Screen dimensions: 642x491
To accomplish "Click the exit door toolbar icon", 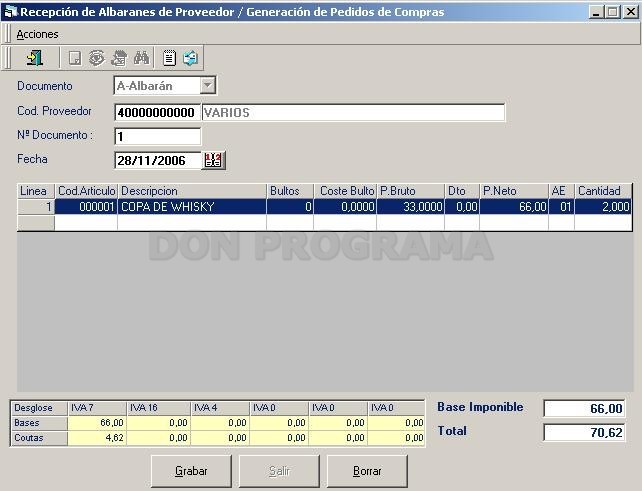I will (34, 58).
